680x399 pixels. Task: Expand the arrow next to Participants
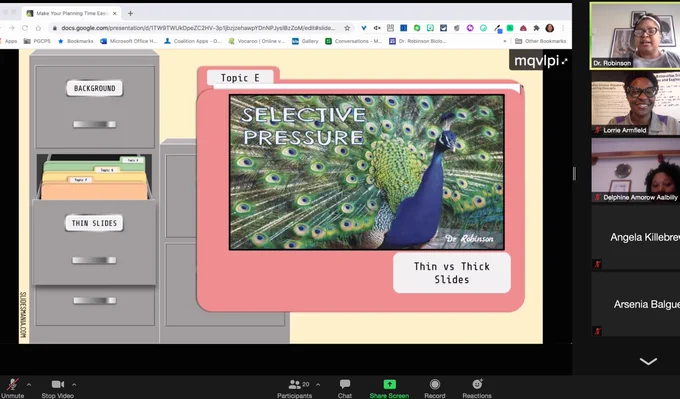(318, 384)
